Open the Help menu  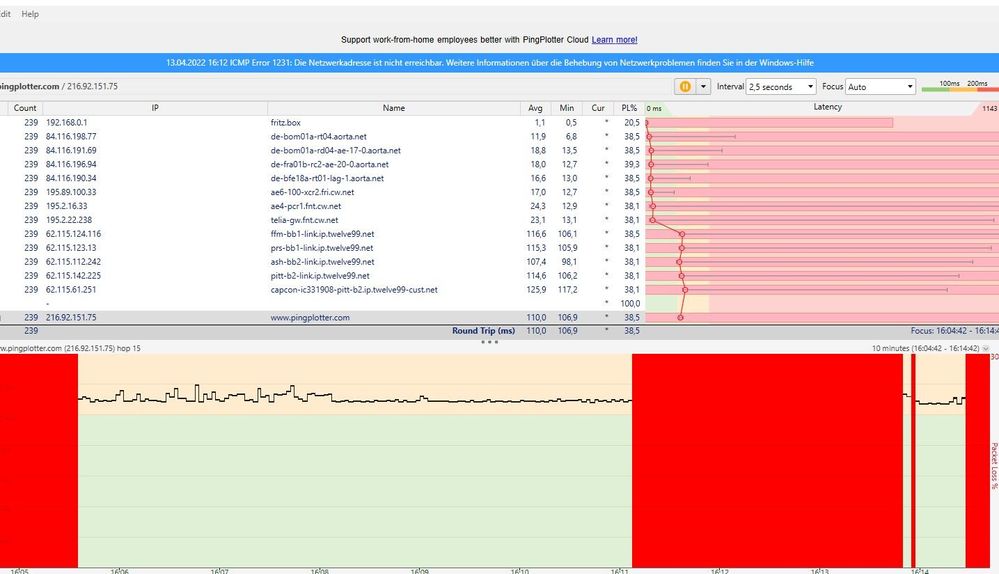pos(30,13)
